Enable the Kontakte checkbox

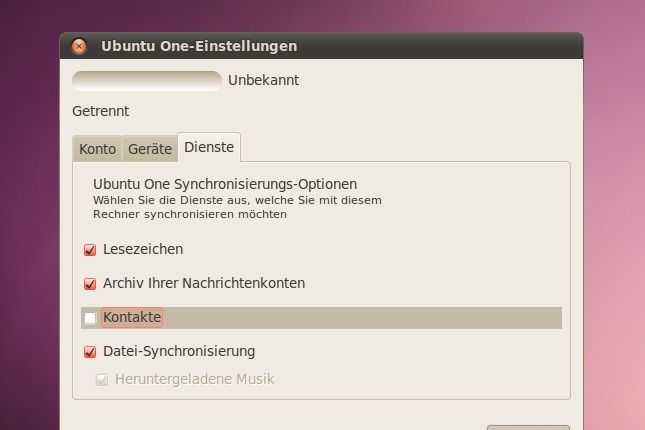(x=90, y=318)
